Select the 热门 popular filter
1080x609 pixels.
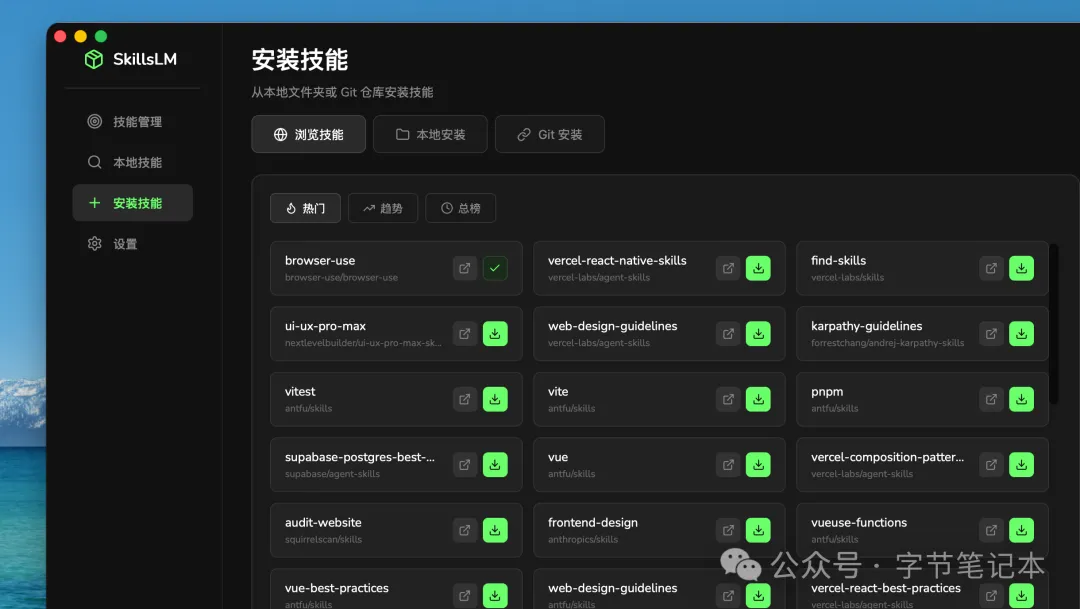pos(305,208)
